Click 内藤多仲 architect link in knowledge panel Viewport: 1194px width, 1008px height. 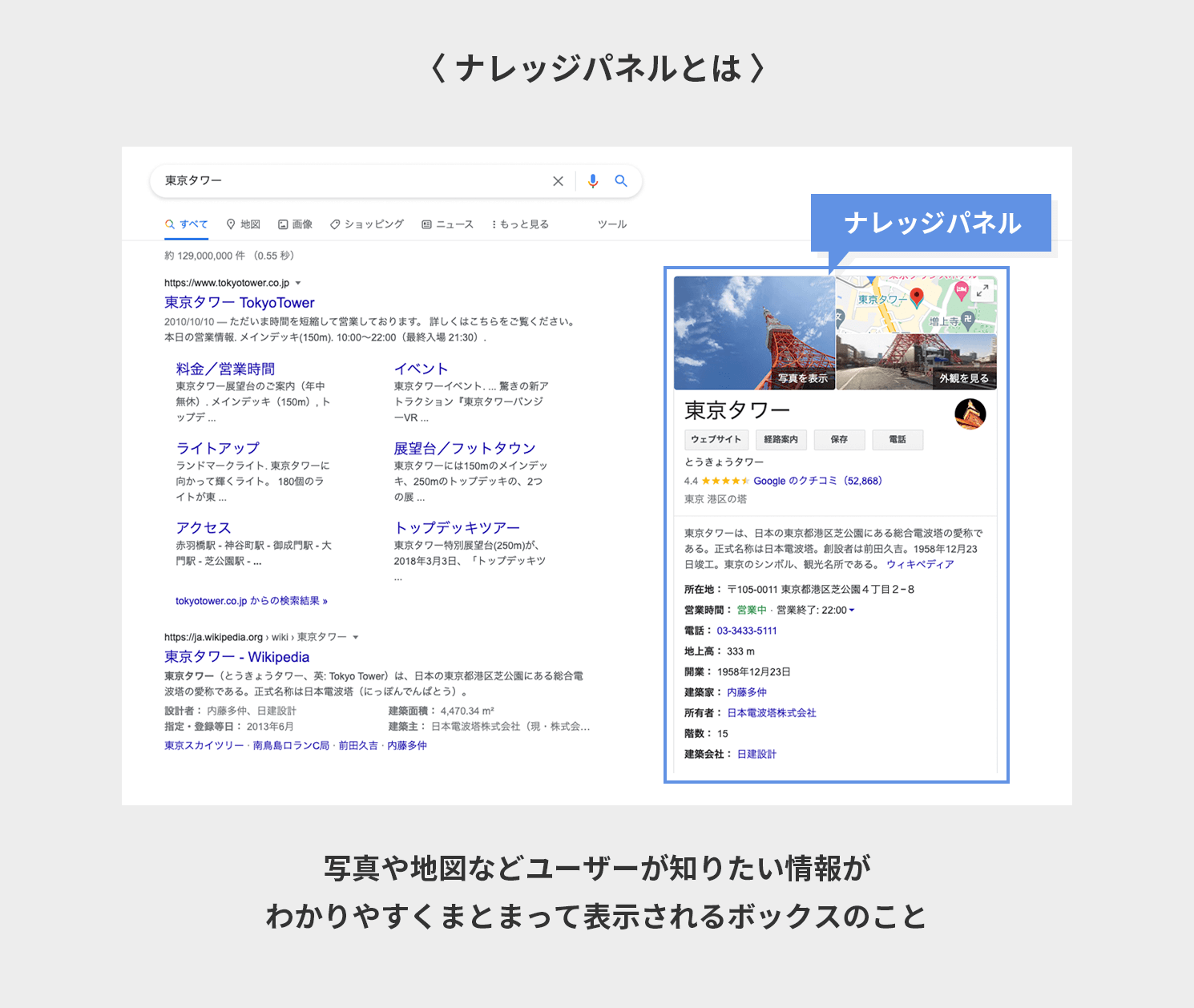[x=747, y=692]
